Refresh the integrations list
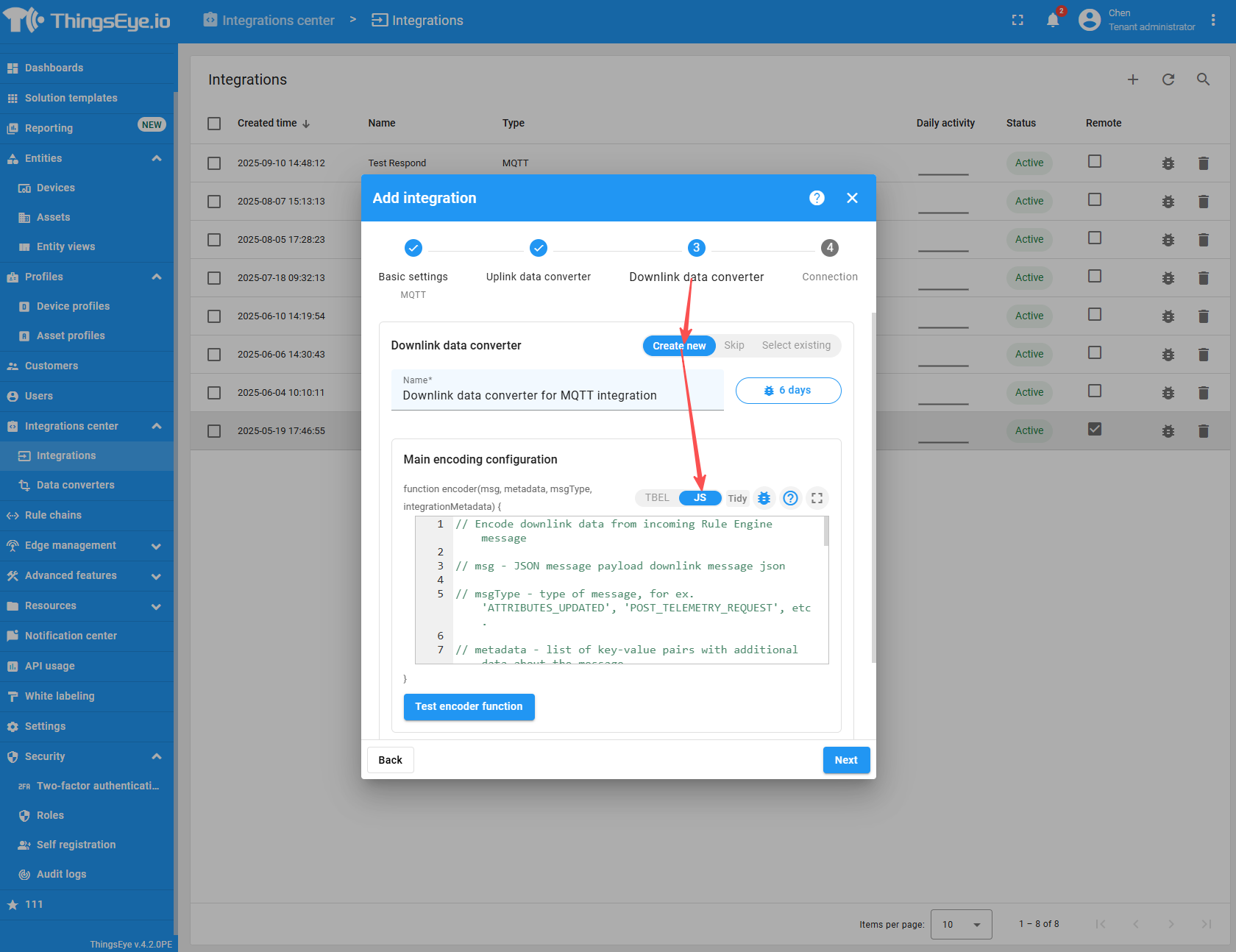Viewport: 1236px width, 952px height. coord(1168,79)
